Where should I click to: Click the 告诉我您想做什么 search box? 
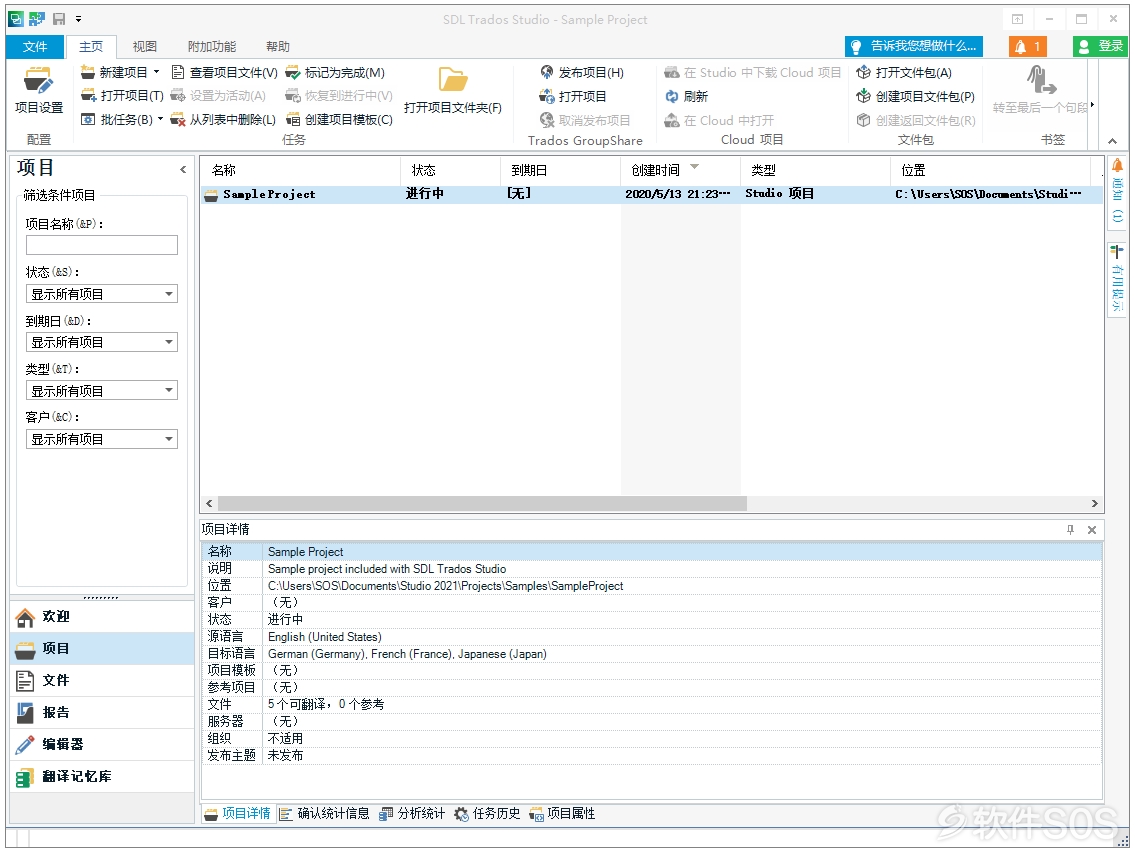point(914,46)
